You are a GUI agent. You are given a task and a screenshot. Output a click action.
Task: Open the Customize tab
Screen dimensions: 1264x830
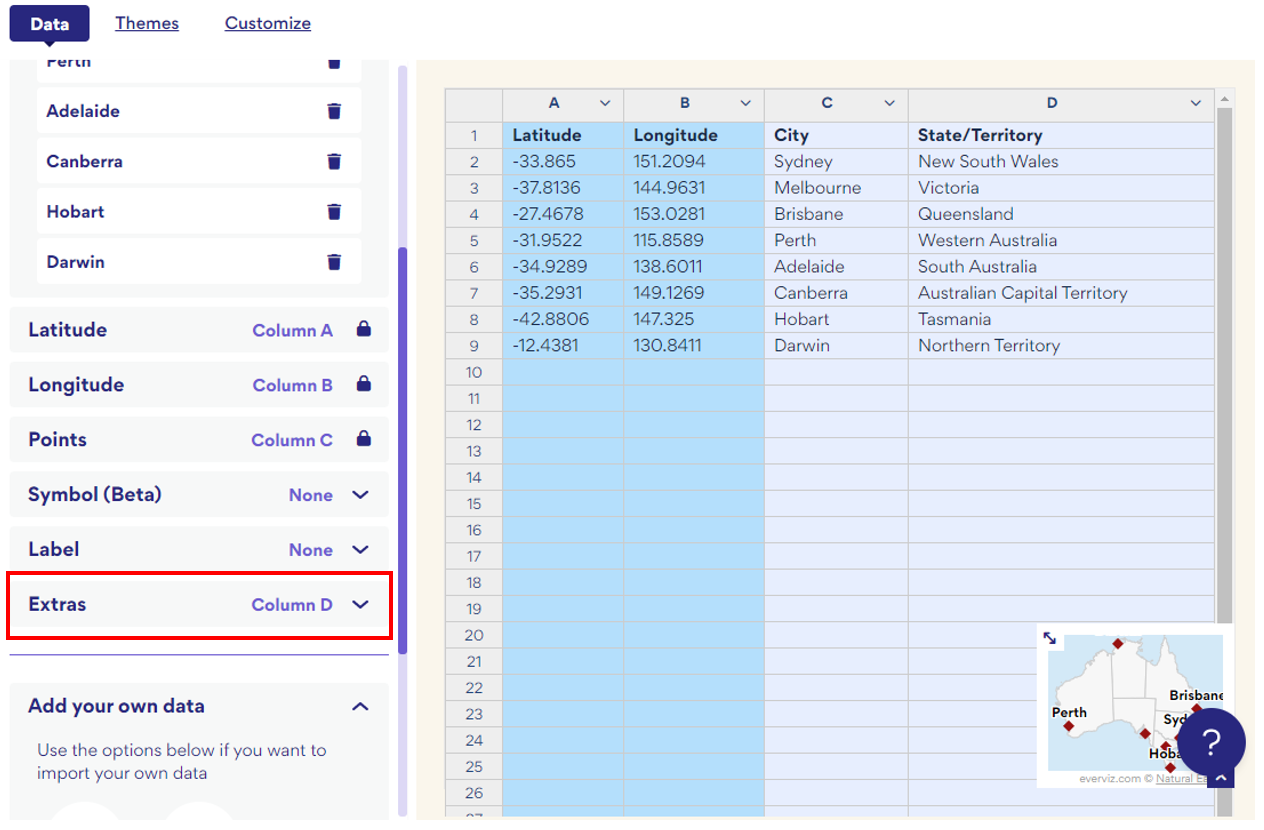(267, 23)
